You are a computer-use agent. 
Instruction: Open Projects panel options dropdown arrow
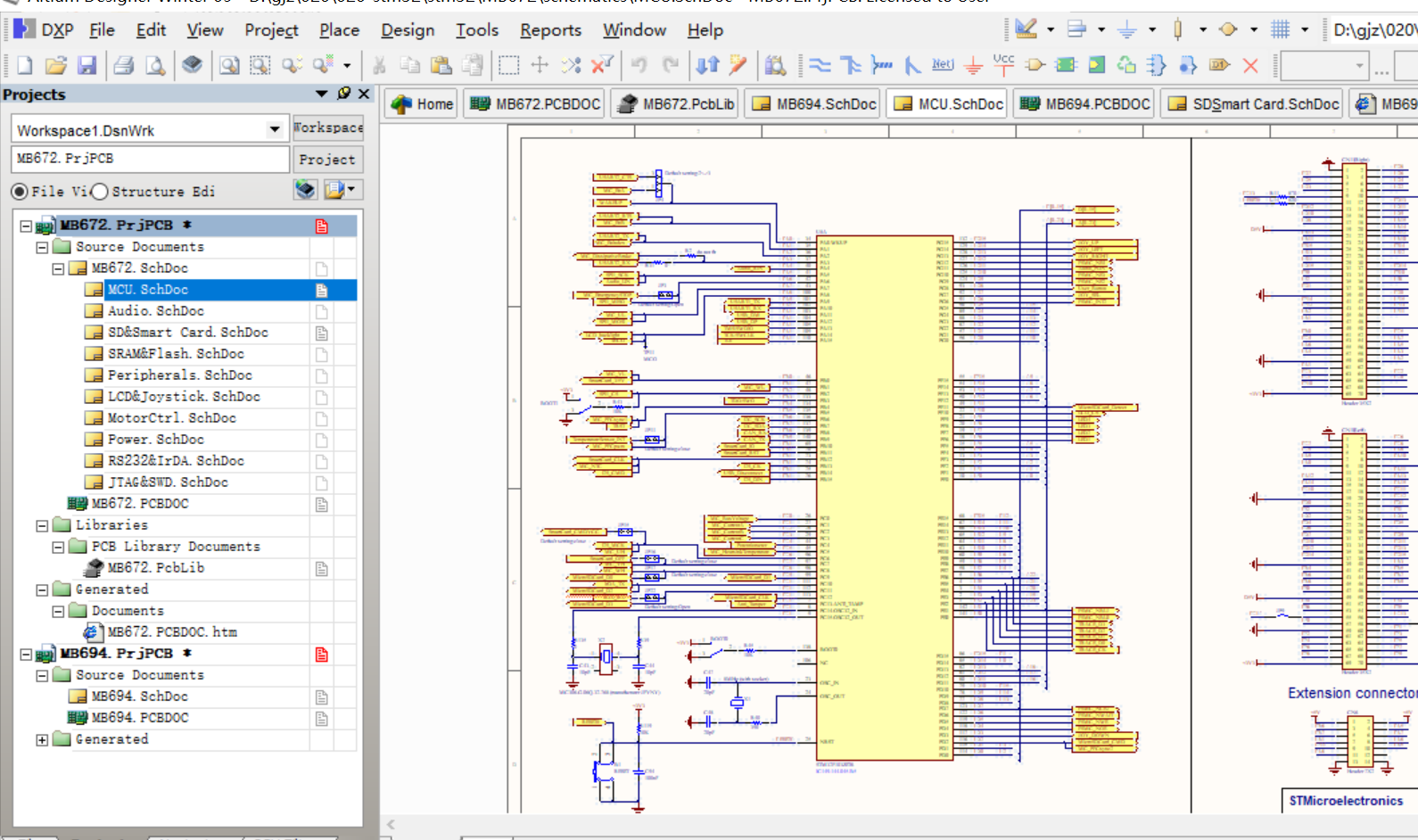[x=322, y=94]
